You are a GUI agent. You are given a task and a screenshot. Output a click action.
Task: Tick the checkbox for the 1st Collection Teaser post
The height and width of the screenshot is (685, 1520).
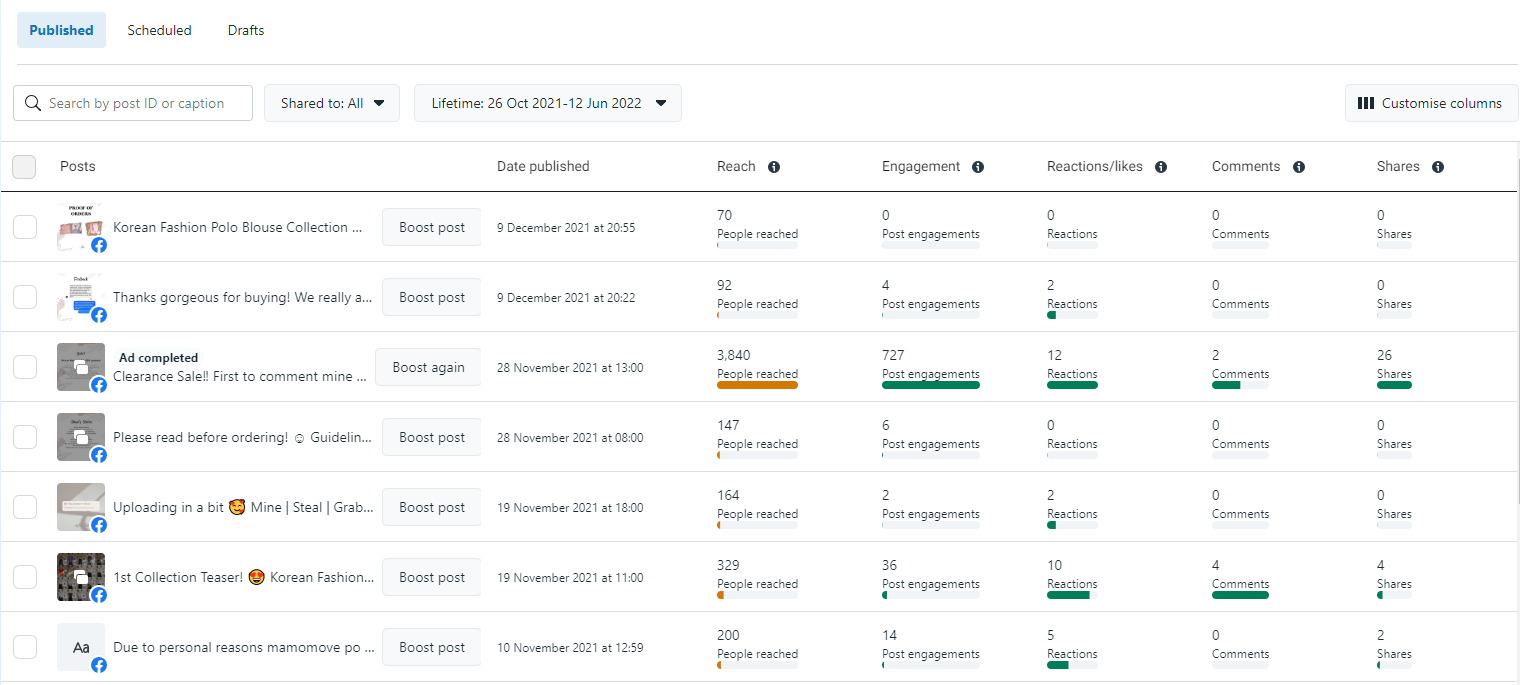[x=25, y=577]
